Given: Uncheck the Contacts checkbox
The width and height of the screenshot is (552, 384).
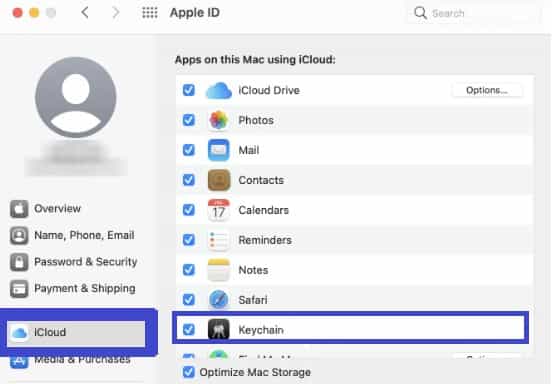Looking at the screenshot, I should (x=189, y=180).
